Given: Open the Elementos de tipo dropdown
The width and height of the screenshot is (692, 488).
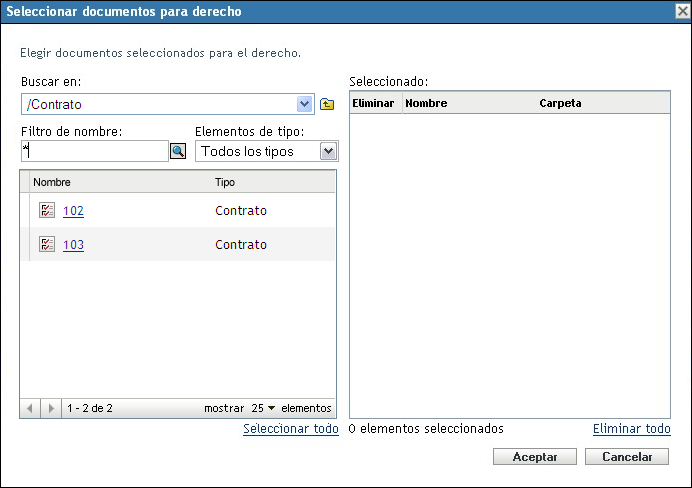Looking at the screenshot, I should point(328,151).
